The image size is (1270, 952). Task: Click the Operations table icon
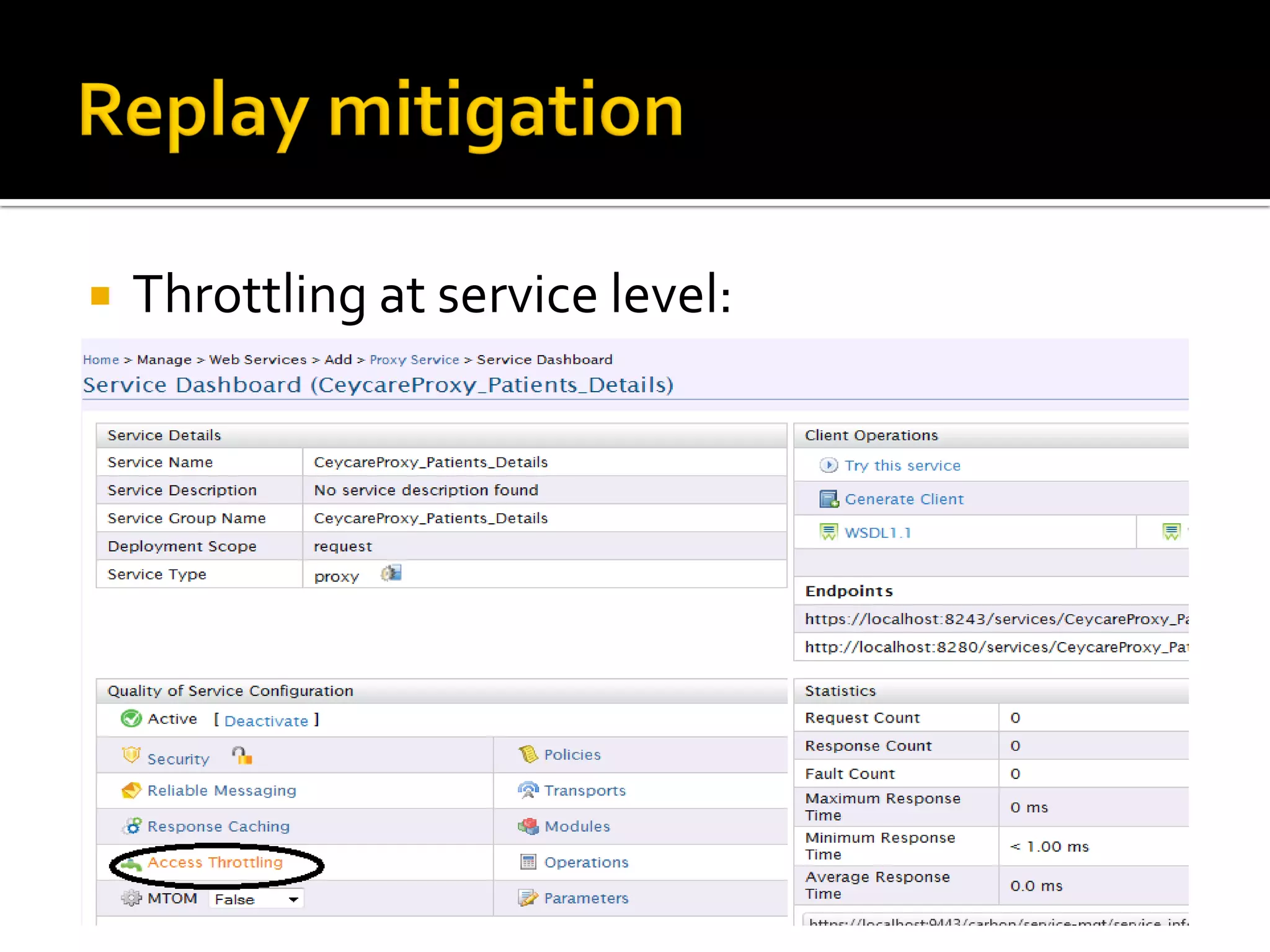pyautogui.click(x=528, y=862)
